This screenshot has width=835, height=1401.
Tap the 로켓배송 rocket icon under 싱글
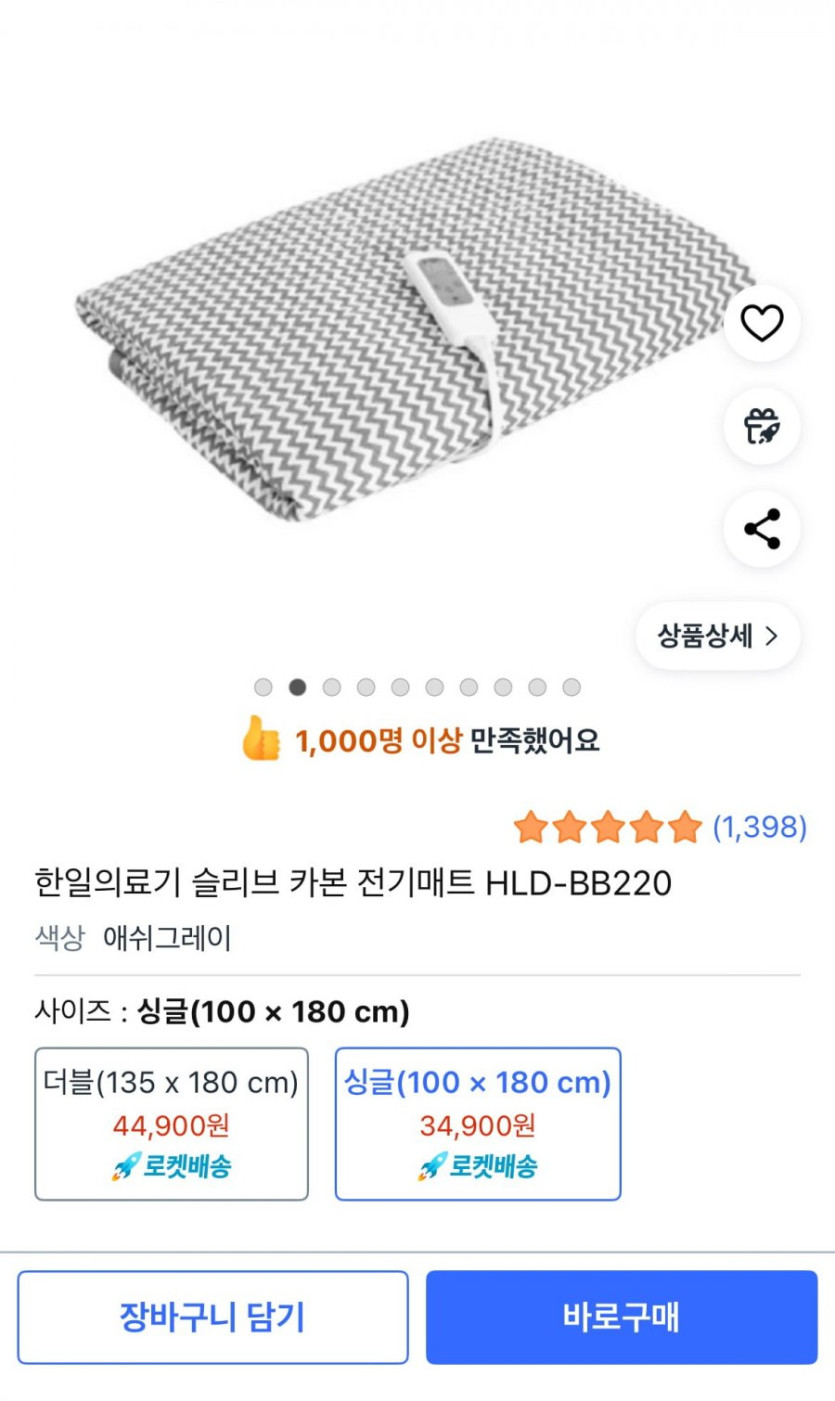[x=432, y=1166]
